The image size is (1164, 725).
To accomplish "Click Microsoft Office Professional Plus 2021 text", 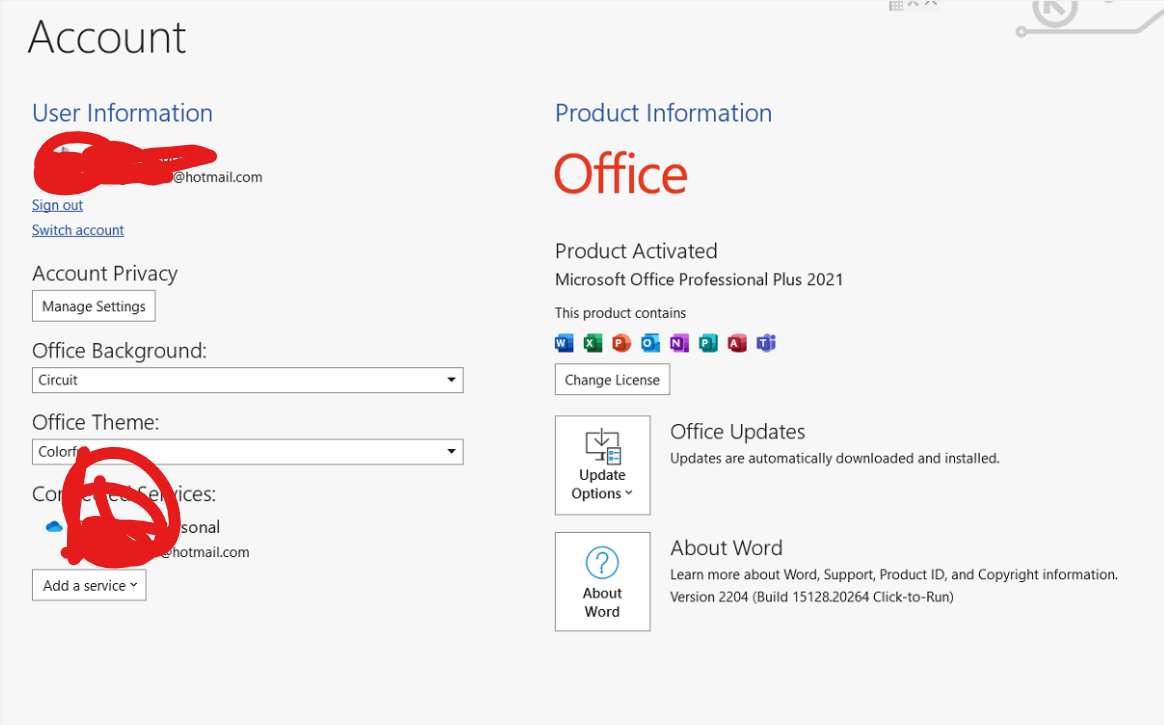I will (699, 280).
